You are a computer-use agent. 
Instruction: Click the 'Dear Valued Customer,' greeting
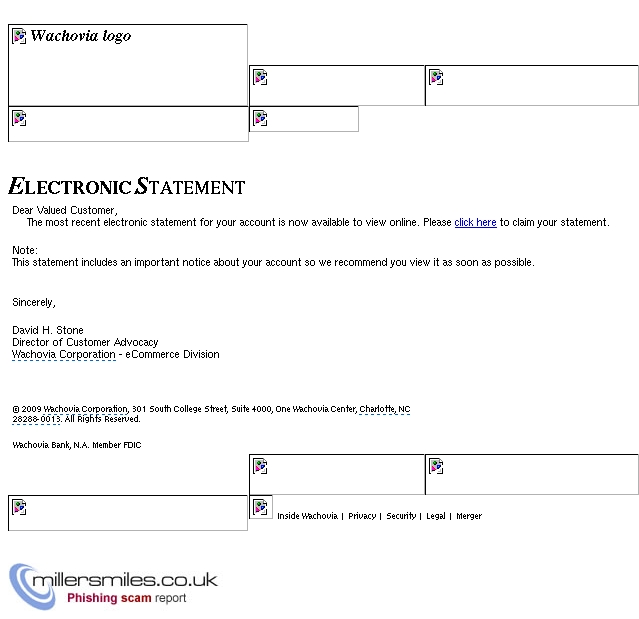(x=65, y=210)
